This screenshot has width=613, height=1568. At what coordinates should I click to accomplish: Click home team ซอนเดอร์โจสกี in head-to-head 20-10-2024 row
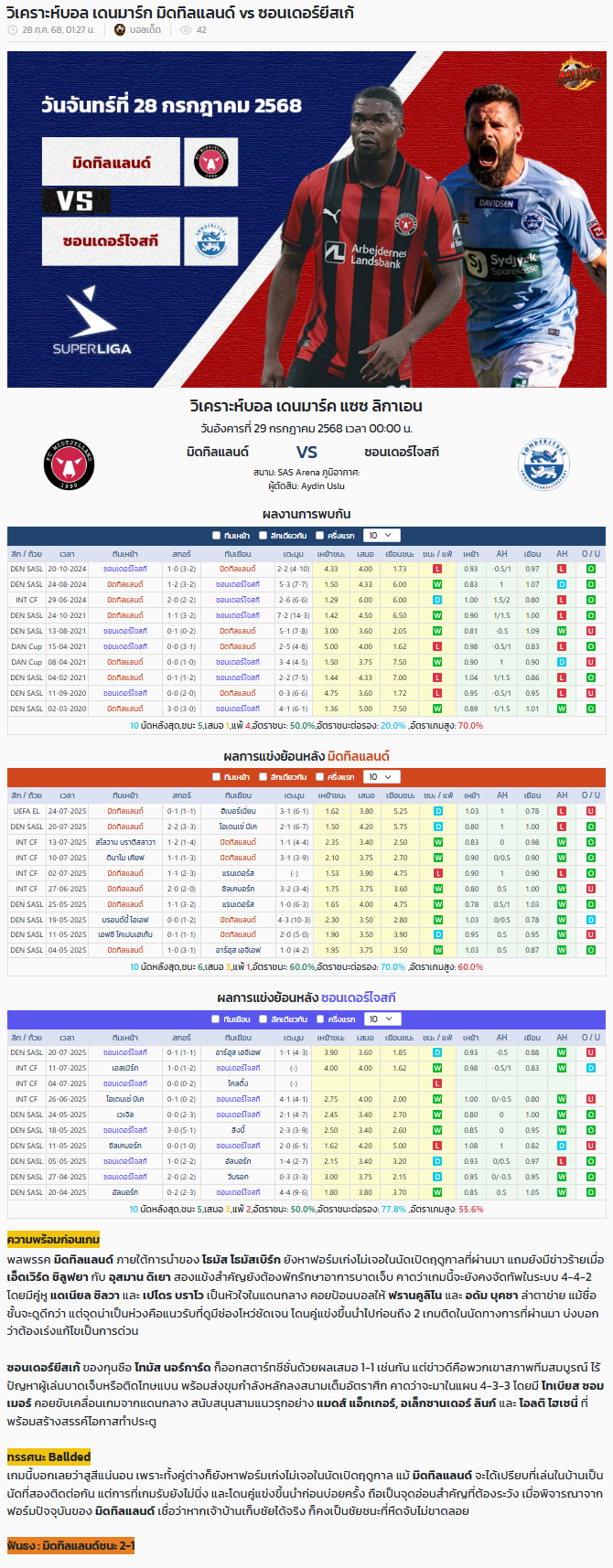[x=125, y=569]
